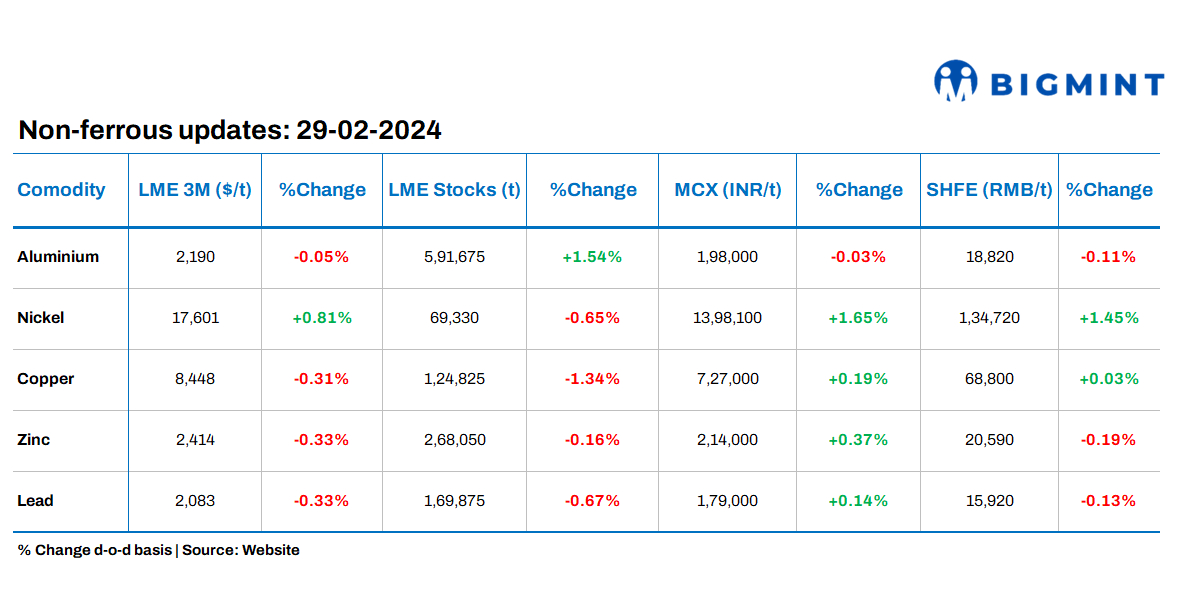Click Lead SHFE price 15,920

pos(990,501)
